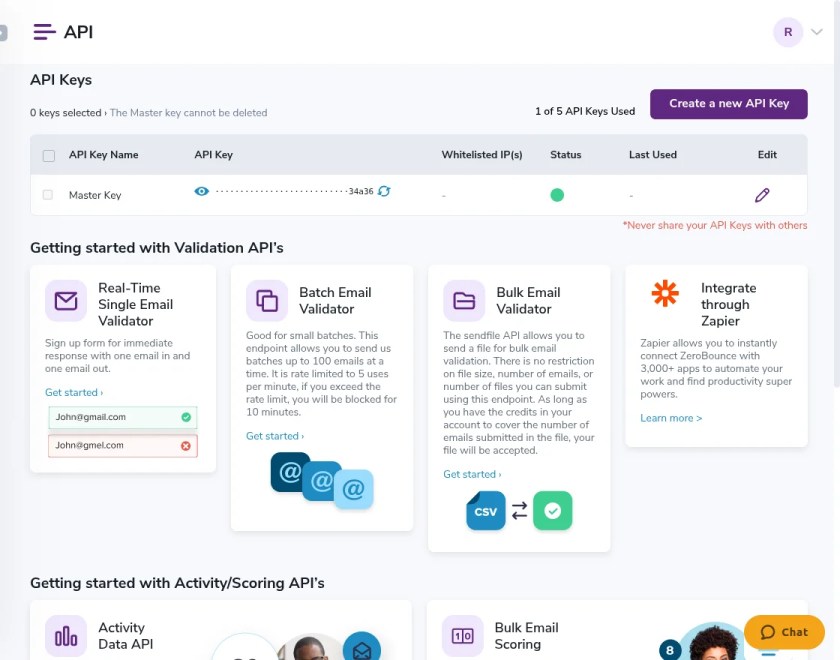
Task: Click the page scrollbar on right edge
Action: click(x=837, y=193)
